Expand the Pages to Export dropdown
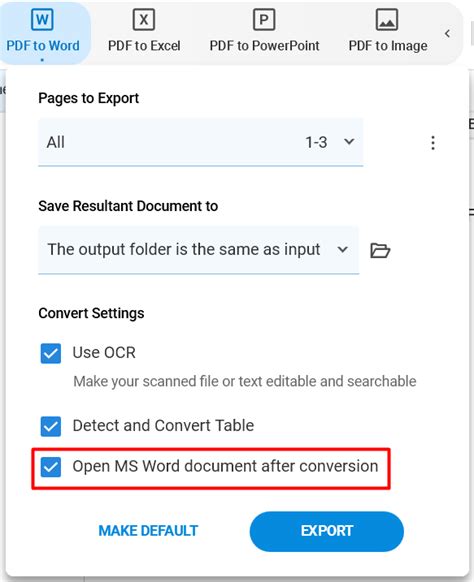 (x=200, y=142)
